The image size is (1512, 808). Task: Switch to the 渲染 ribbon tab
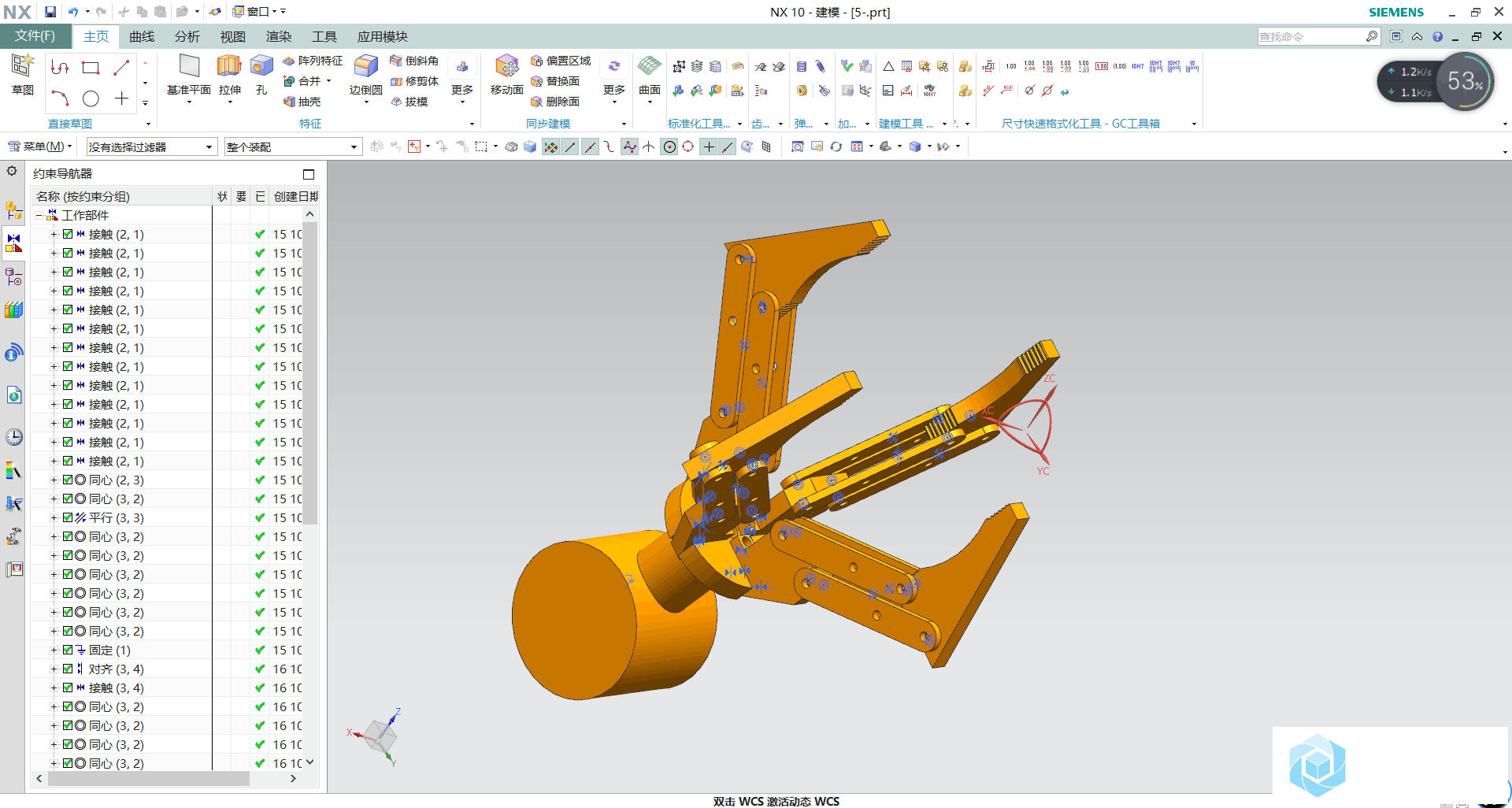[279, 36]
